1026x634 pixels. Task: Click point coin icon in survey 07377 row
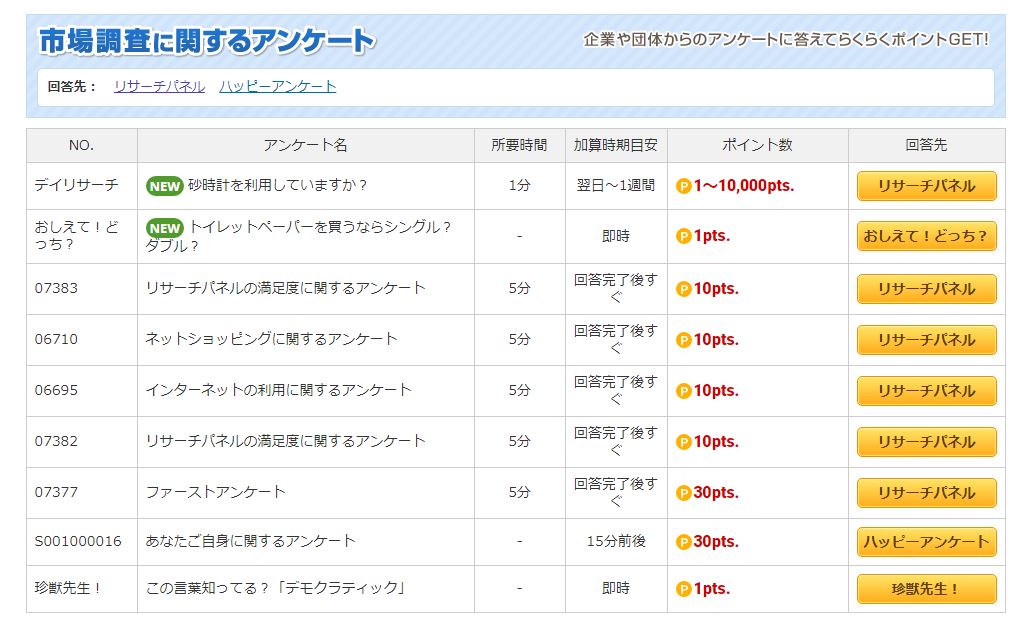coord(684,493)
